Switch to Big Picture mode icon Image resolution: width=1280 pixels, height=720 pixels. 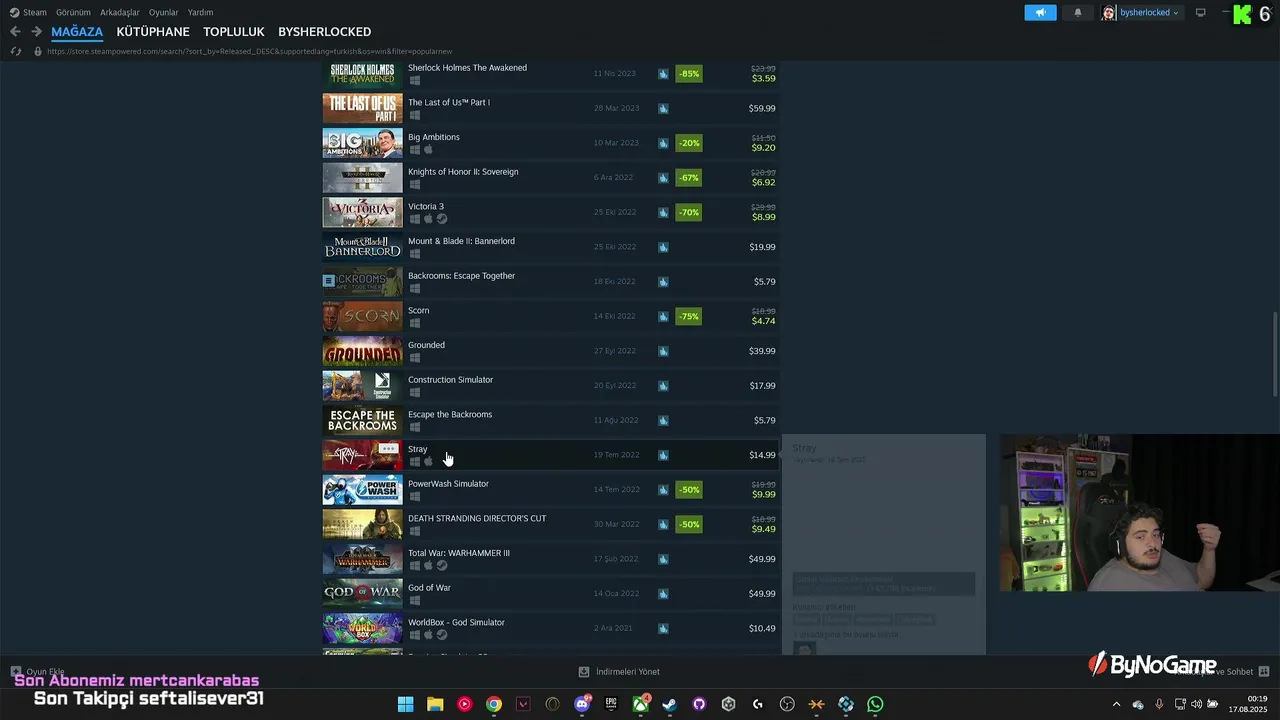tap(1201, 12)
